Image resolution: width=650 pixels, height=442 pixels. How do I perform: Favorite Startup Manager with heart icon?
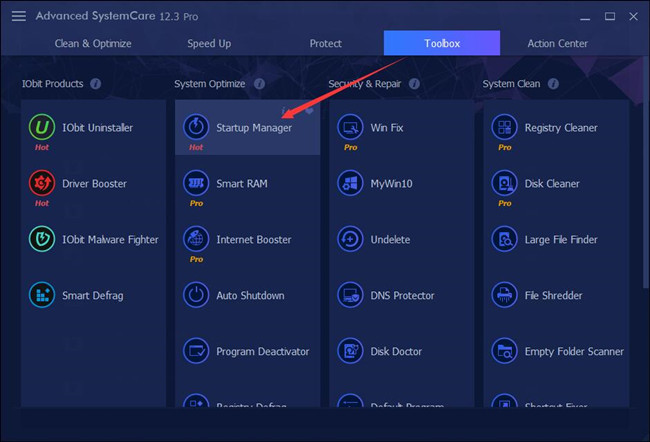click(x=309, y=111)
